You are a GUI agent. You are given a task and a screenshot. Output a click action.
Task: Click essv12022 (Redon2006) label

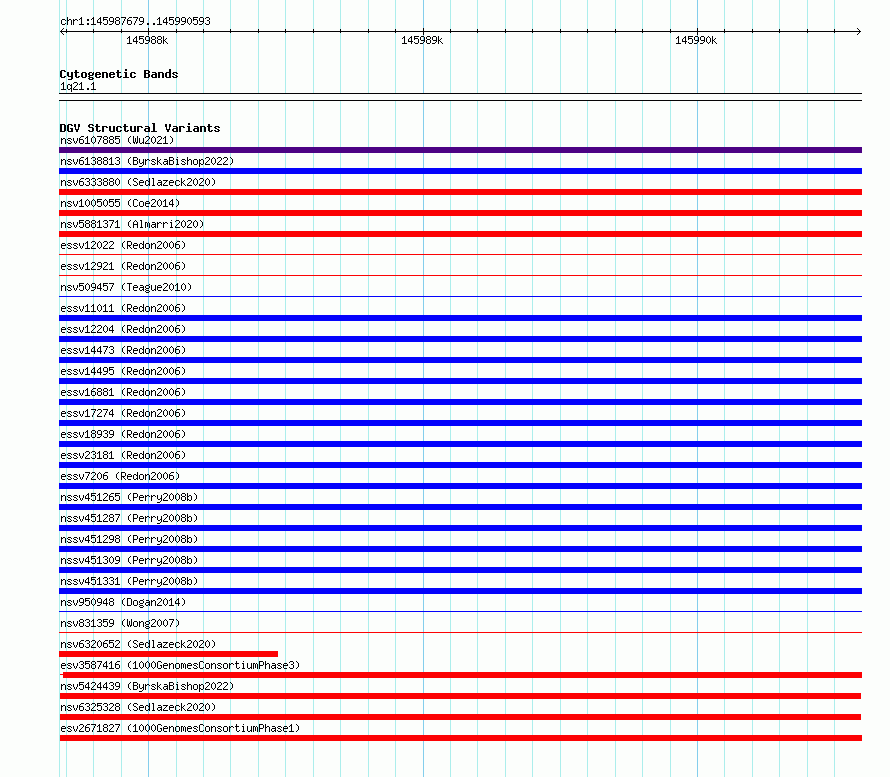[x=123, y=245]
